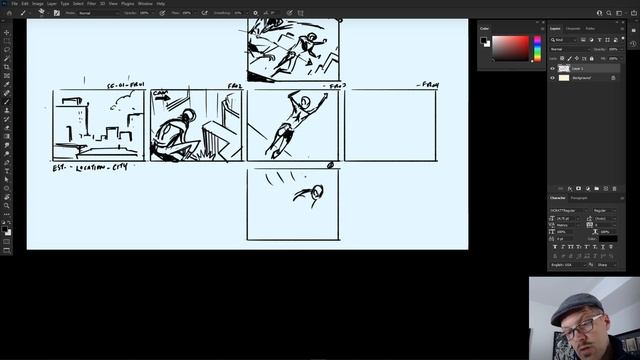Image resolution: width=640 pixels, height=360 pixels.
Task: Toggle lock position
Action: click(x=577, y=59)
